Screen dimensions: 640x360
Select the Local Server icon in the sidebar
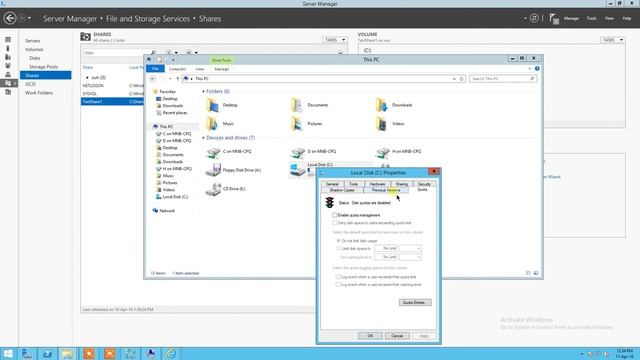8,48
